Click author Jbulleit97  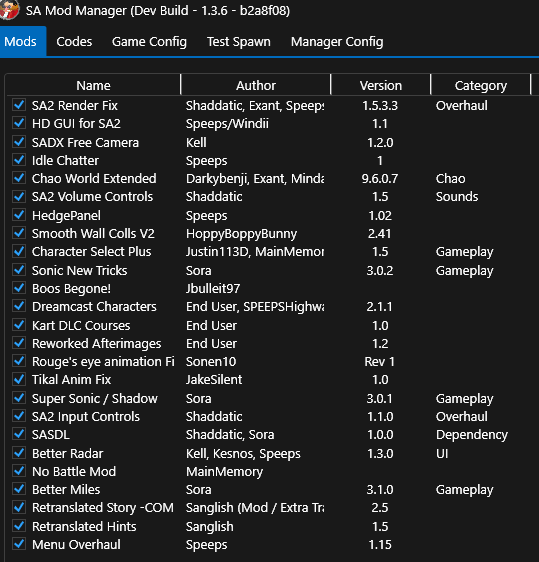point(213,289)
